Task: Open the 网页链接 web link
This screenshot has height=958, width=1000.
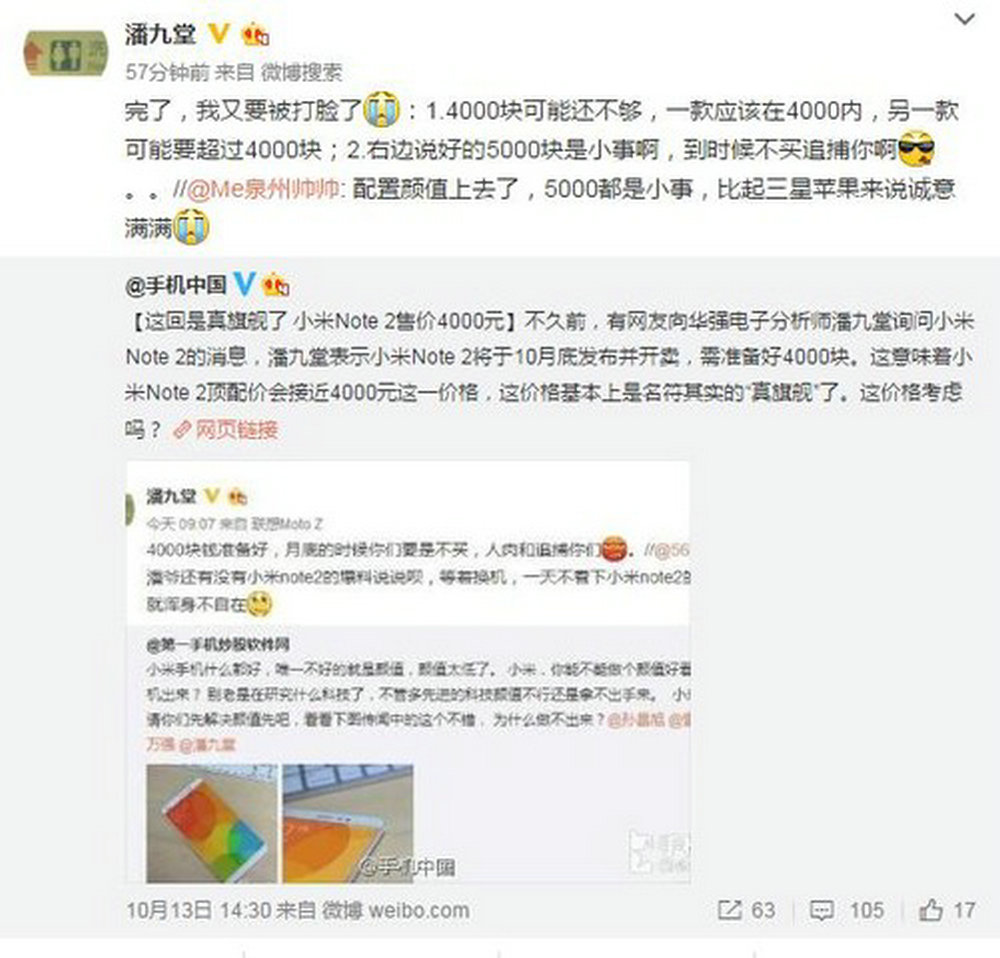Action: pyautogui.click(x=236, y=430)
